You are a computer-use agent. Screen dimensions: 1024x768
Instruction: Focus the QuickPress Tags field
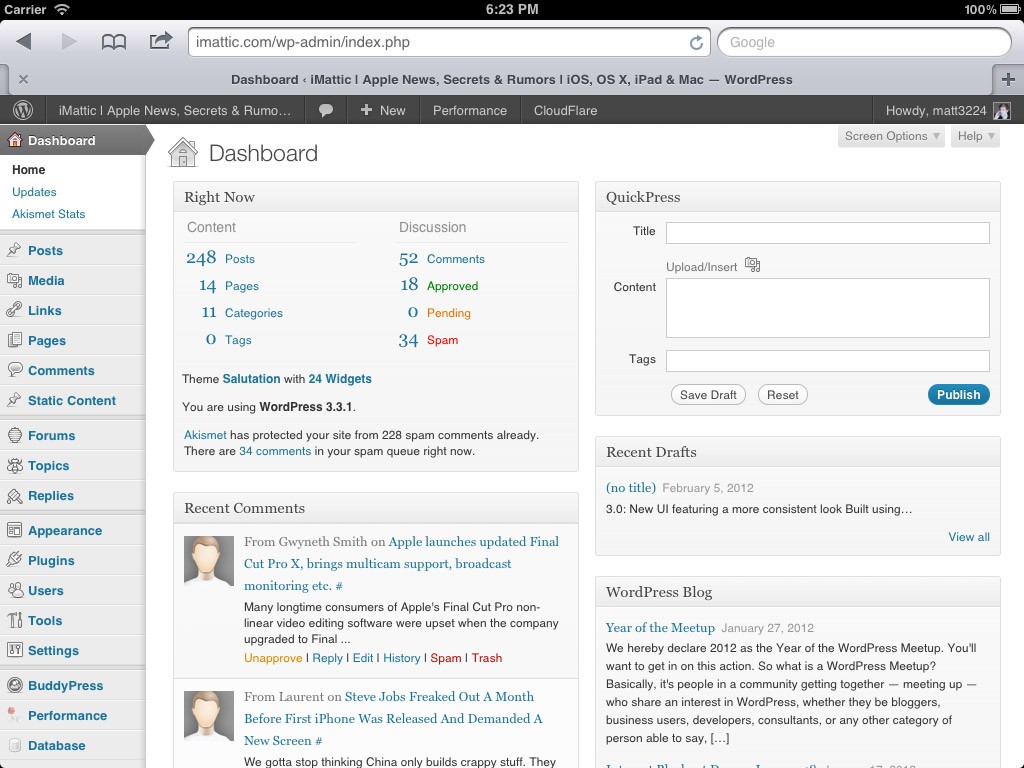click(827, 360)
